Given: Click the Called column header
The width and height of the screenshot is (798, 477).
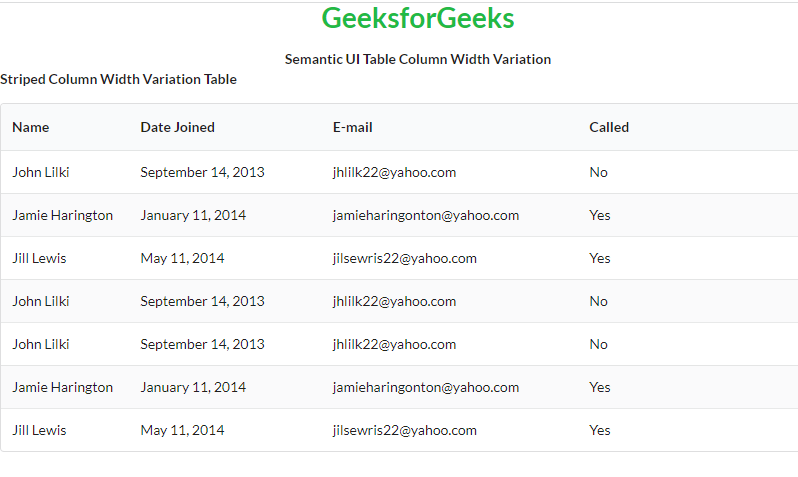Looking at the screenshot, I should [609, 127].
